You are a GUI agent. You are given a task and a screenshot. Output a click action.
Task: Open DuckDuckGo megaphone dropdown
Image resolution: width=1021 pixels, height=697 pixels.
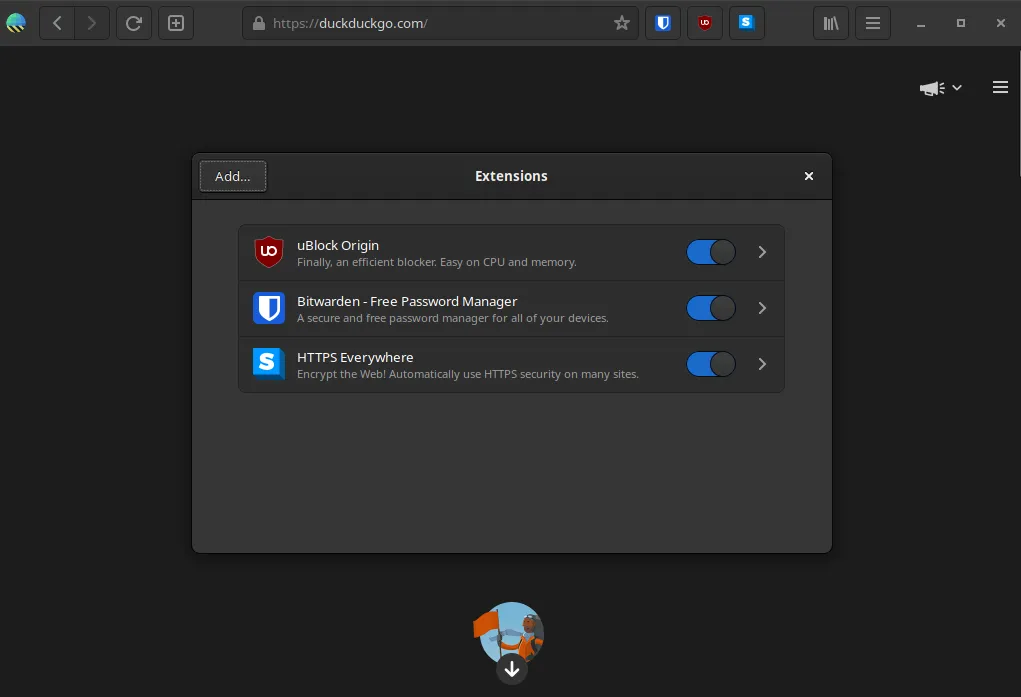[x=940, y=88]
